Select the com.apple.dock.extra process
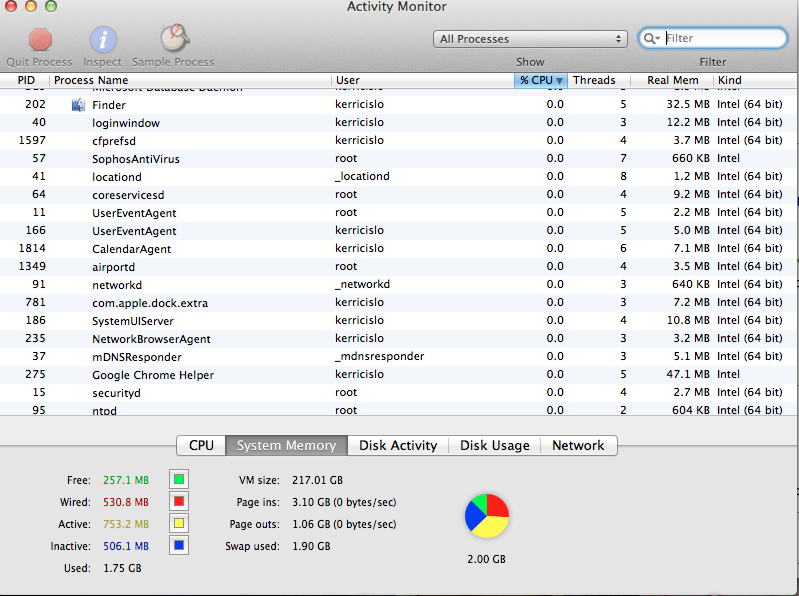 click(x=398, y=303)
